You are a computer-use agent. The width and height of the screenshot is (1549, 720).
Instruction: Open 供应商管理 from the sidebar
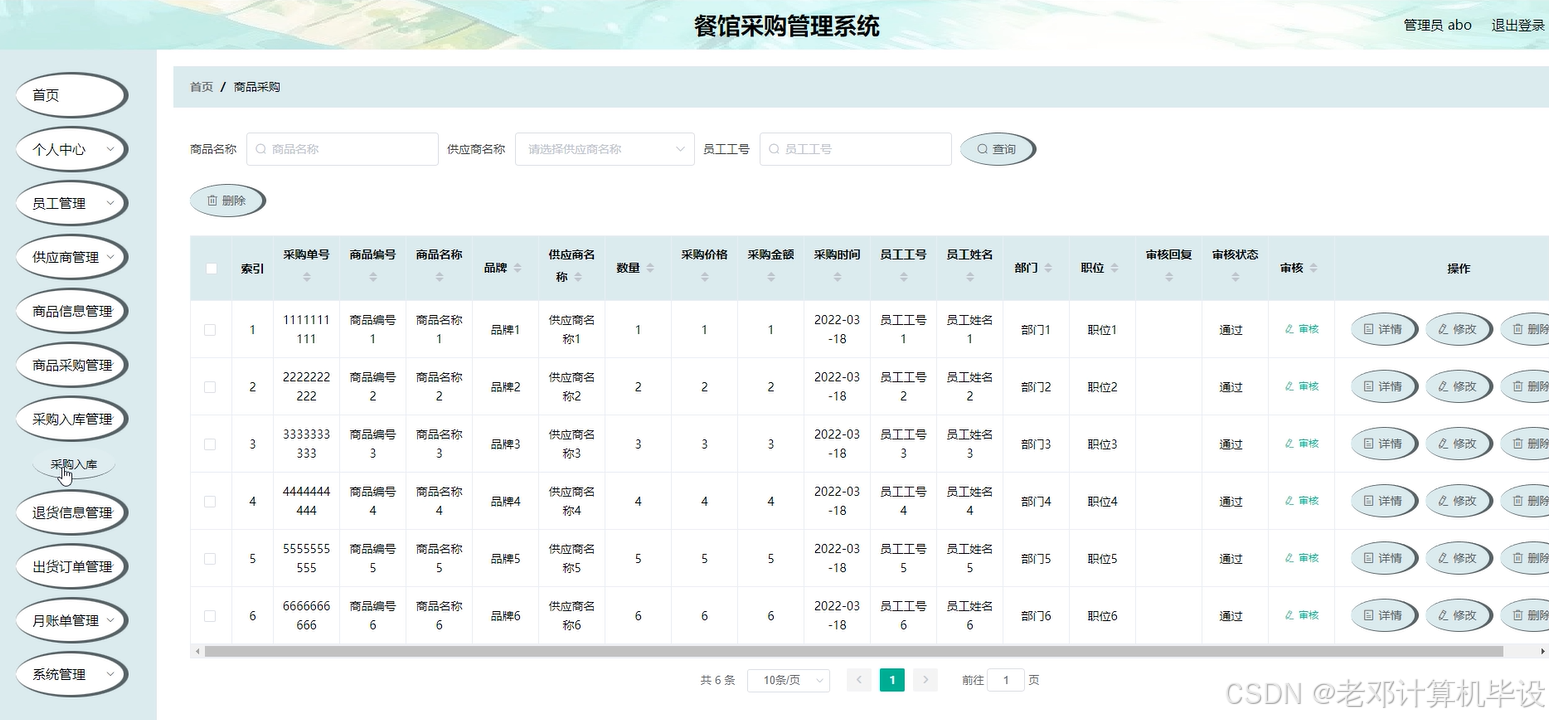click(x=71, y=256)
